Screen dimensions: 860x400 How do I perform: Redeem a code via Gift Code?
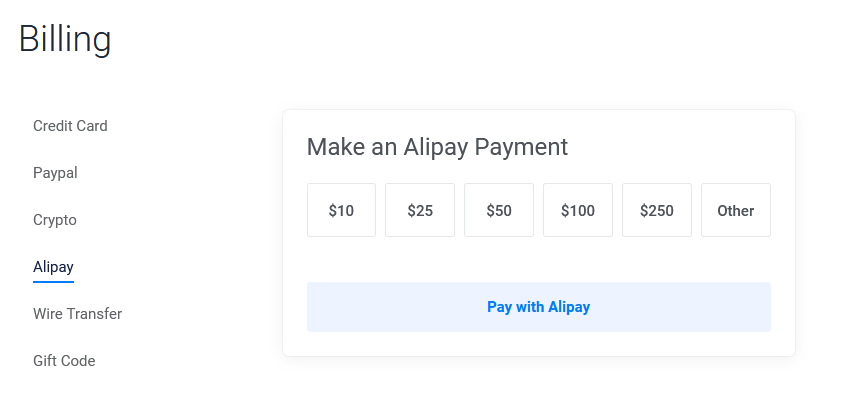point(64,361)
